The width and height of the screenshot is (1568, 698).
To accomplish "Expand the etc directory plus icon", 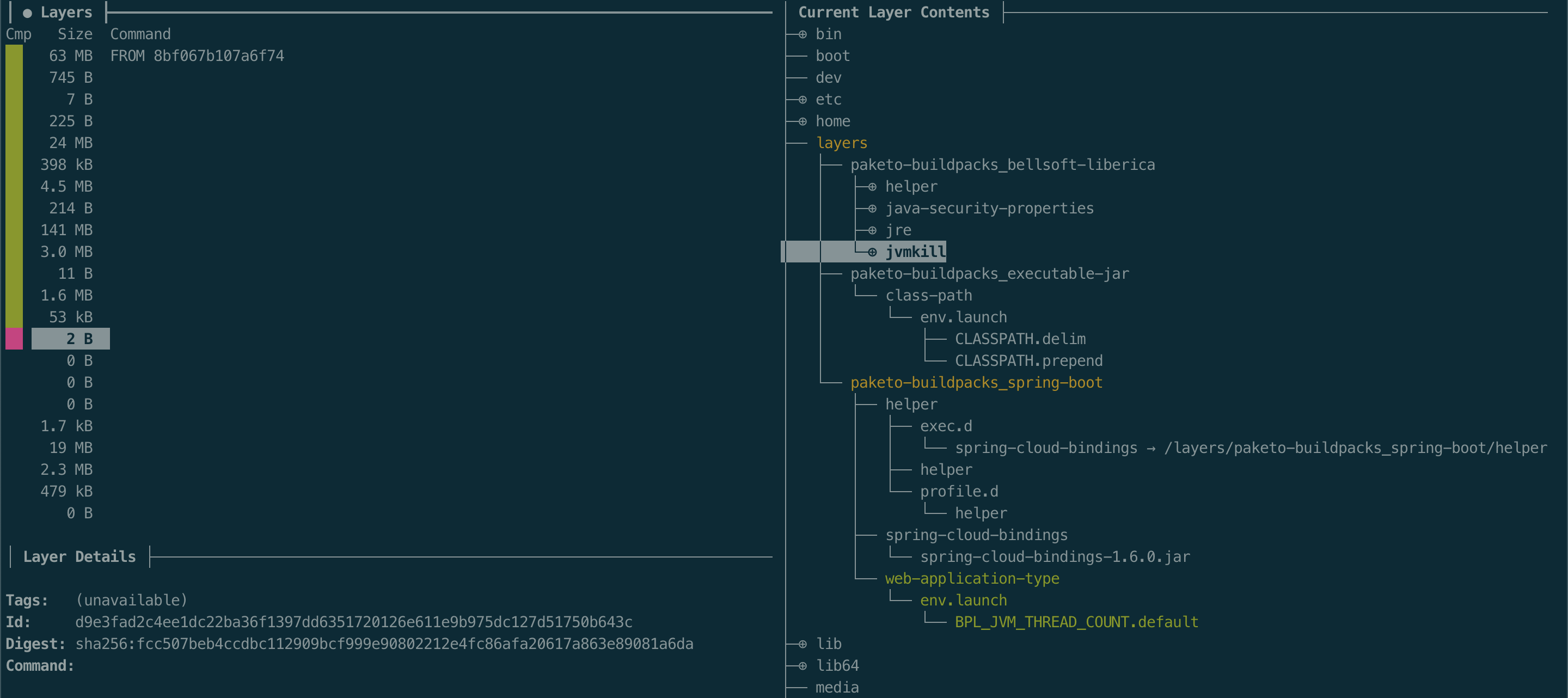I will pos(803,99).
